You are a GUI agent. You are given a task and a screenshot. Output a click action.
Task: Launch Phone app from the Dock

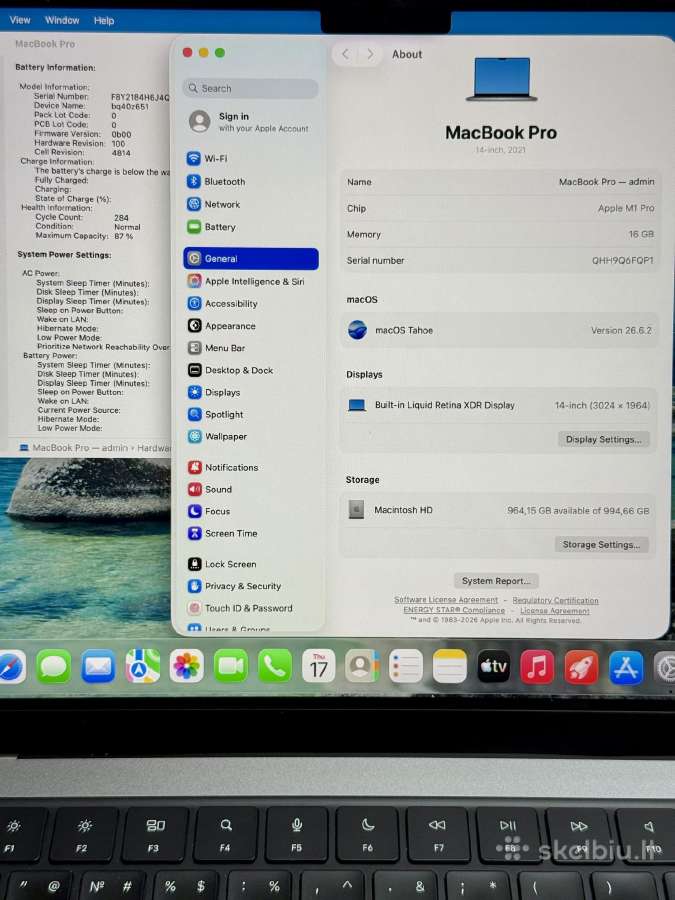pyautogui.click(x=274, y=666)
